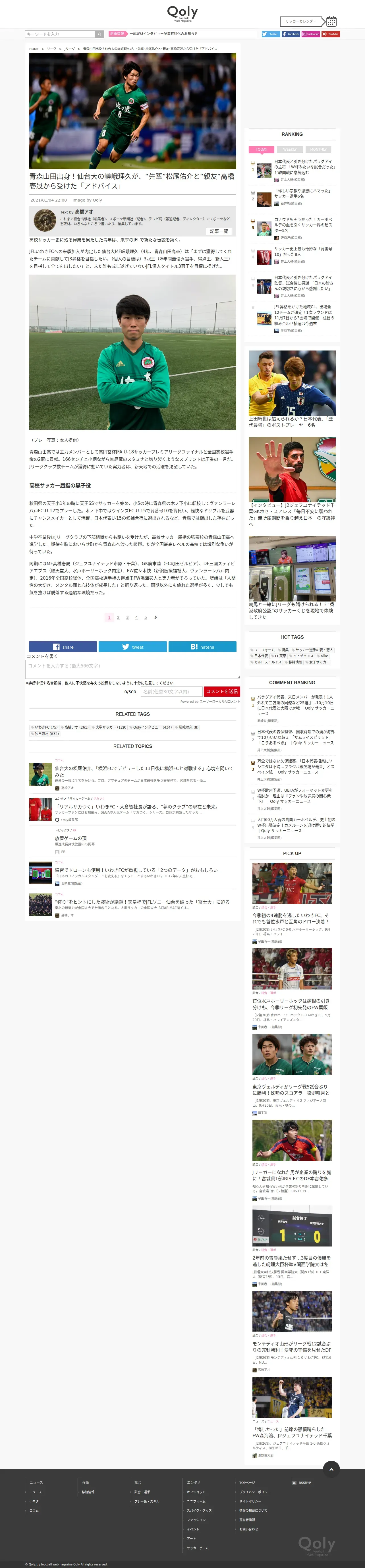Open リーグ breadcrumb link
365x1568 pixels.
point(52,49)
